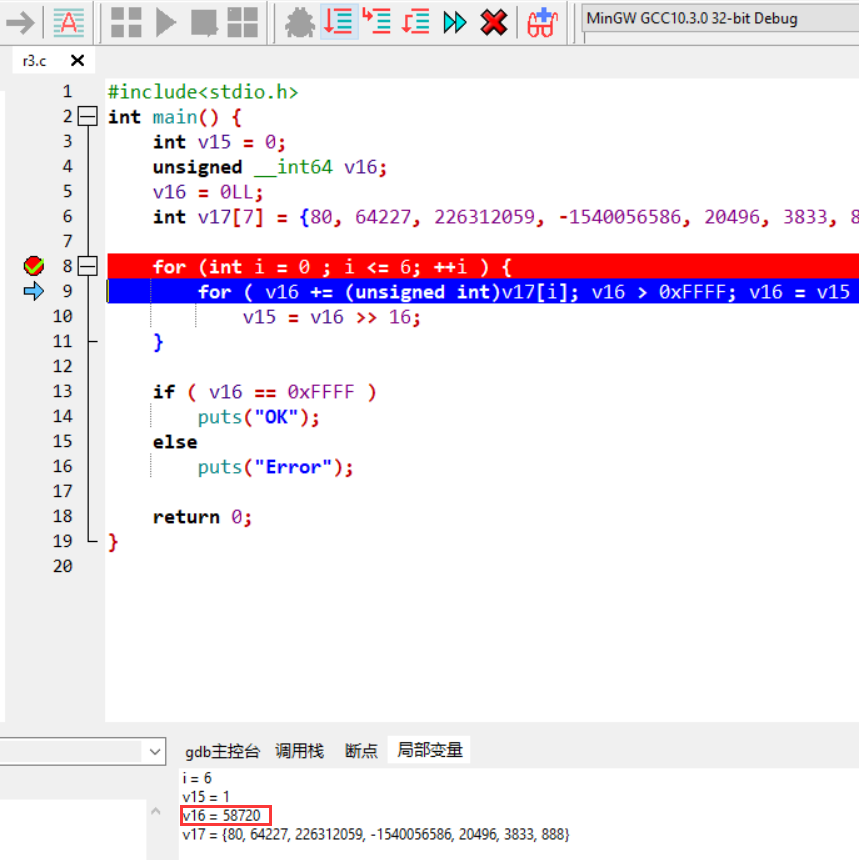Open the watch view using the glasses icon

[x=541, y=23]
